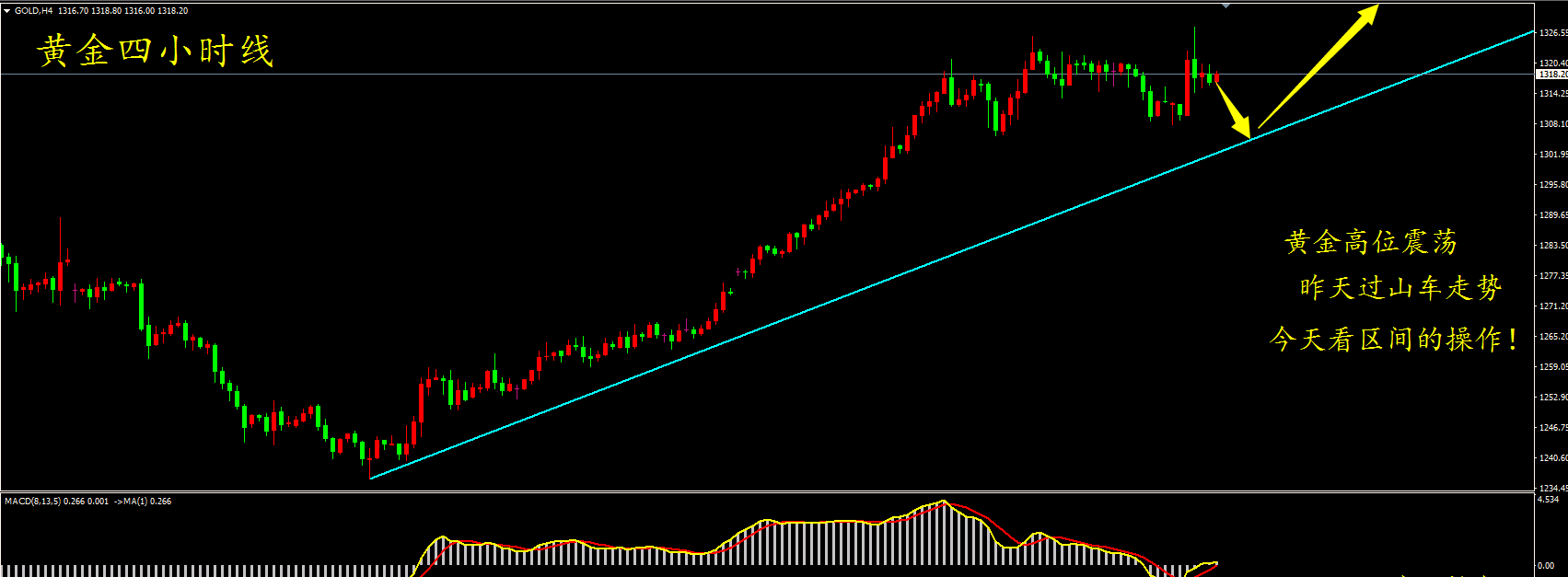
Task: Click the ->MA(1) 0.266 indicator label
Action: pyautogui.click(x=142, y=502)
